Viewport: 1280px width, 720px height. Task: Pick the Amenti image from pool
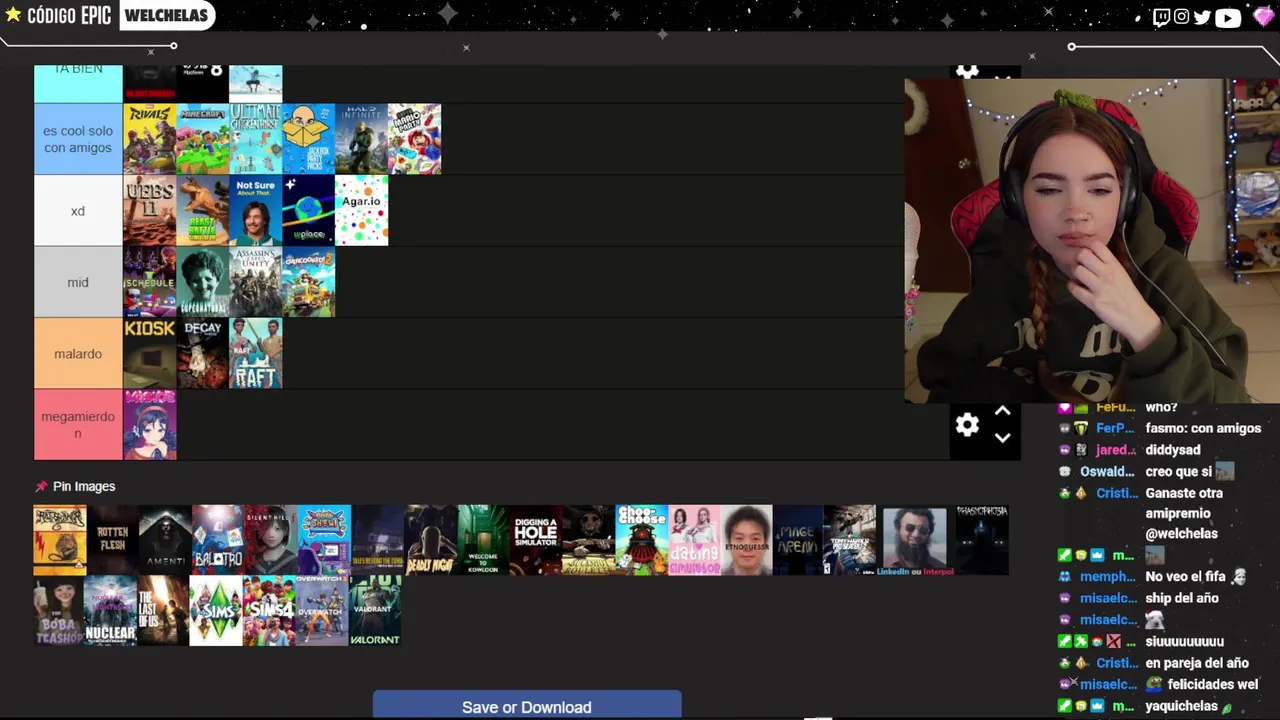point(166,540)
